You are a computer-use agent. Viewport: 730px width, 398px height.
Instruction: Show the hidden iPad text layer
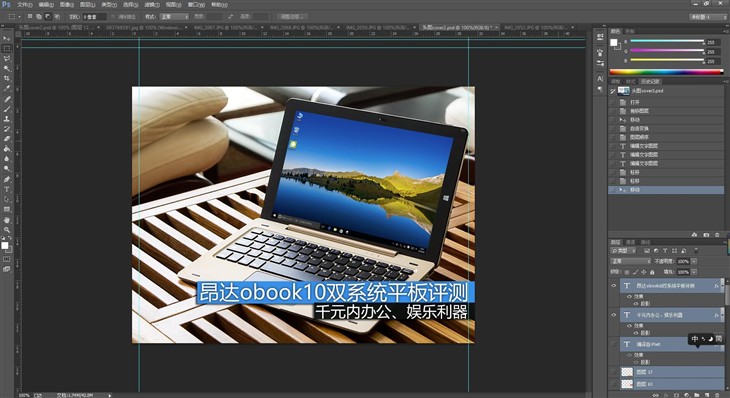(614, 344)
